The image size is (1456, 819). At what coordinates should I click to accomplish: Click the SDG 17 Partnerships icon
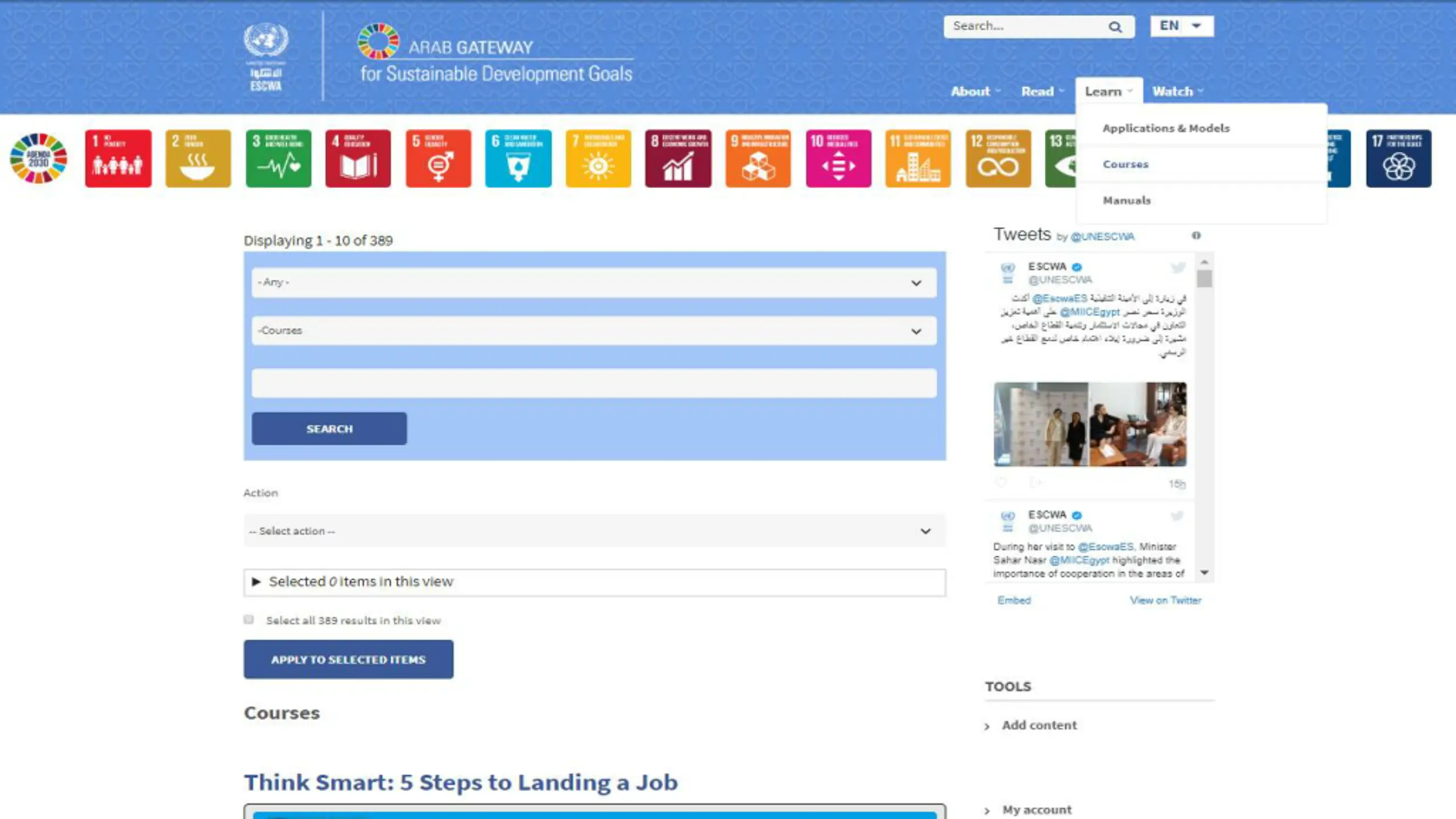[x=1399, y=158]
